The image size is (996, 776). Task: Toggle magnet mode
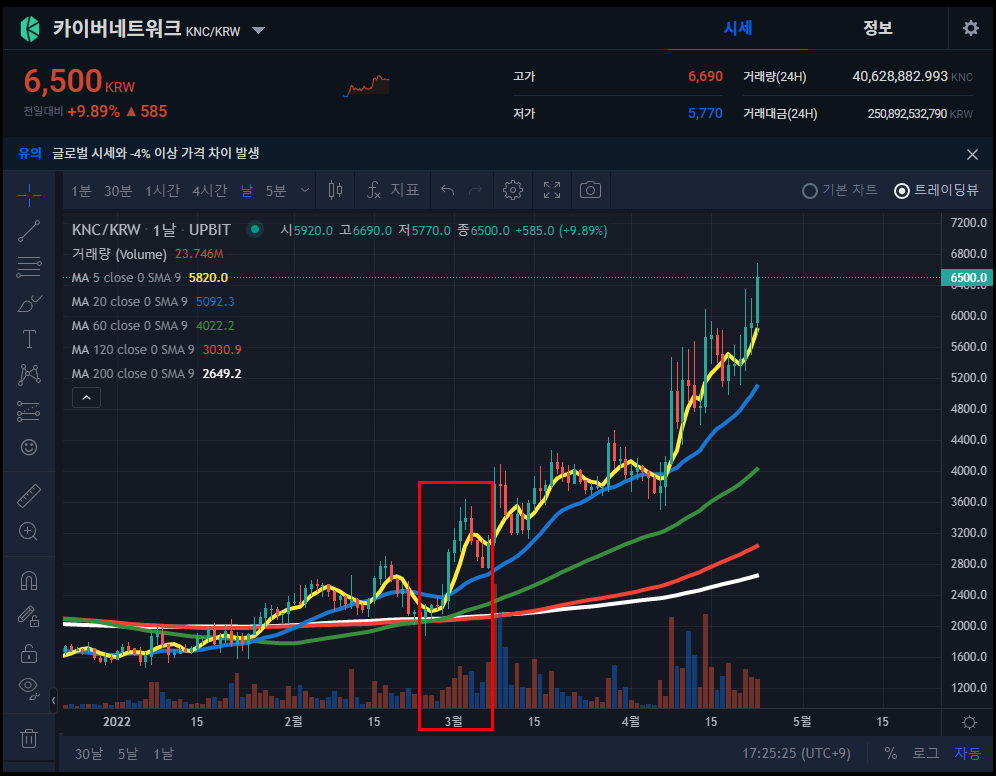[29, 580]
